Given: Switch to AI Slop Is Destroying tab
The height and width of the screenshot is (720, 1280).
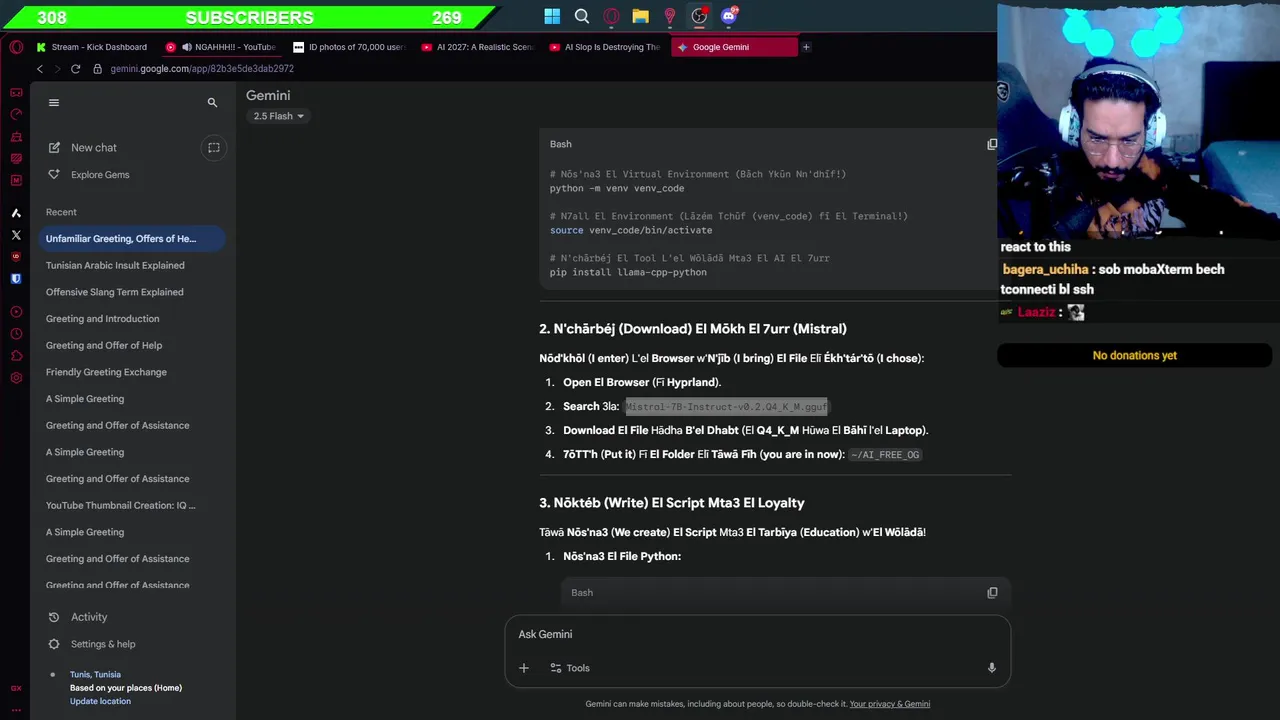Looking at the screenshot, I should click(x=606, y=47).
